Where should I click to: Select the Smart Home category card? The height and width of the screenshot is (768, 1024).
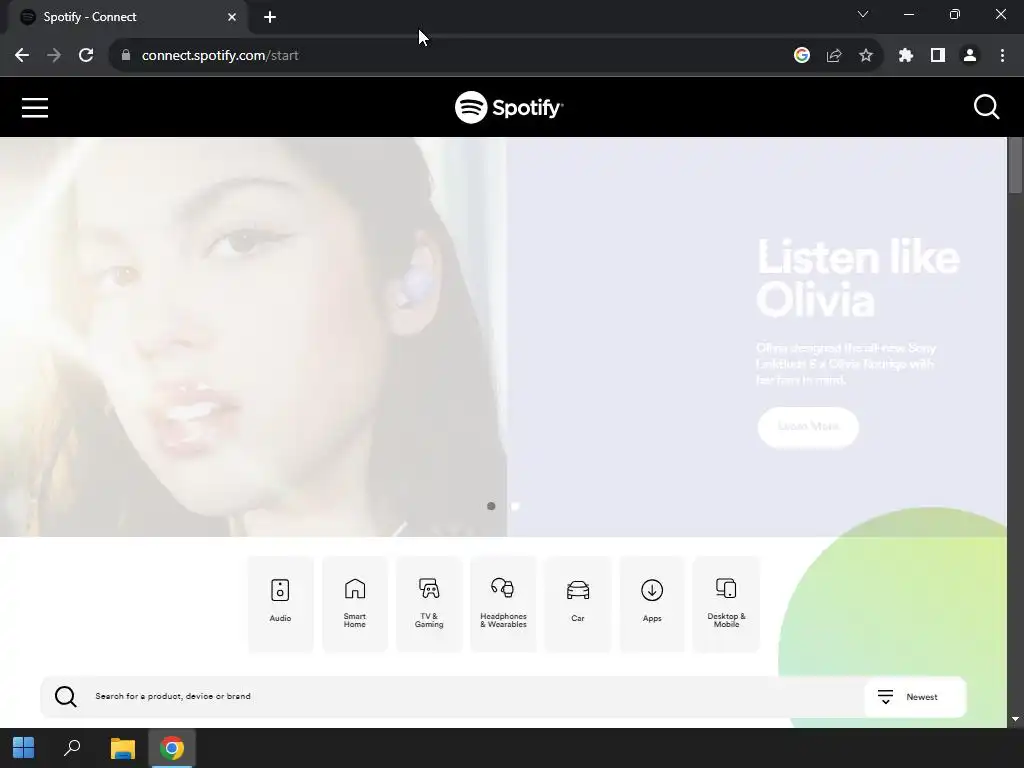tap(355, 603)
